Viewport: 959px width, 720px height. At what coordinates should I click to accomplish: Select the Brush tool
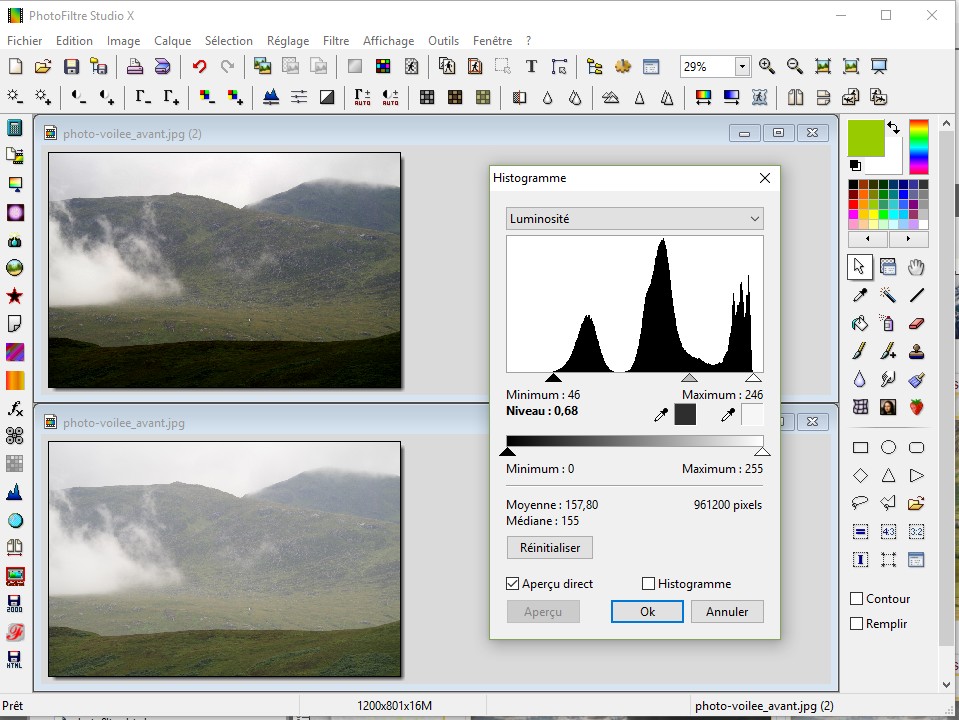(860, 351)
